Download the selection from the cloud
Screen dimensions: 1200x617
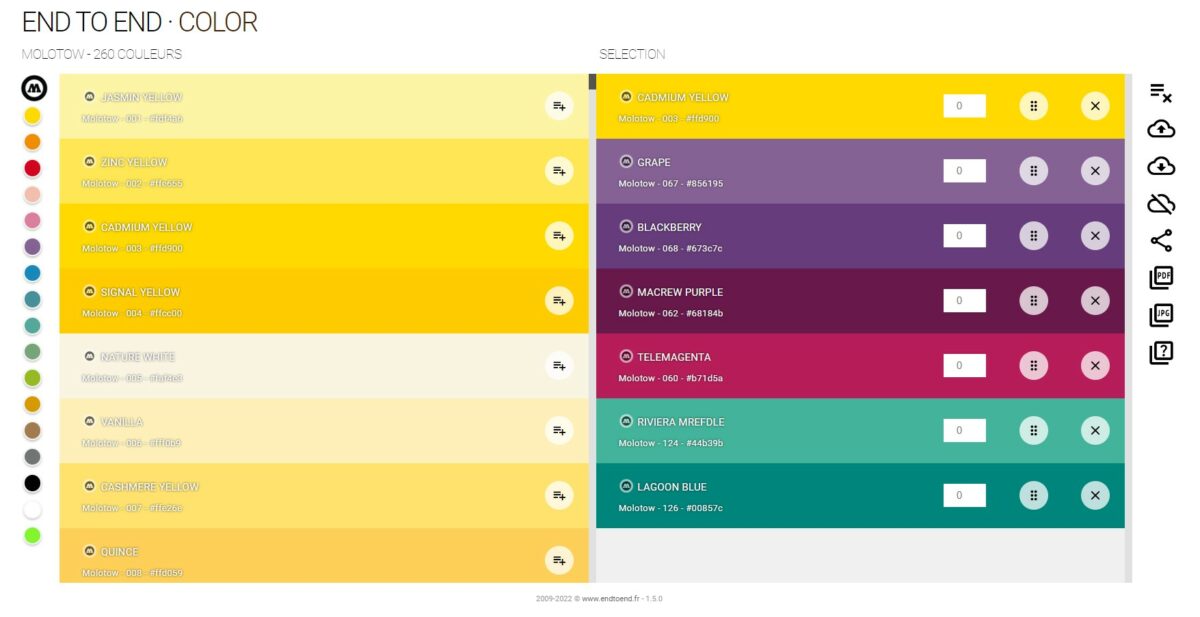pyautogui.click(x=1161, y=166)
